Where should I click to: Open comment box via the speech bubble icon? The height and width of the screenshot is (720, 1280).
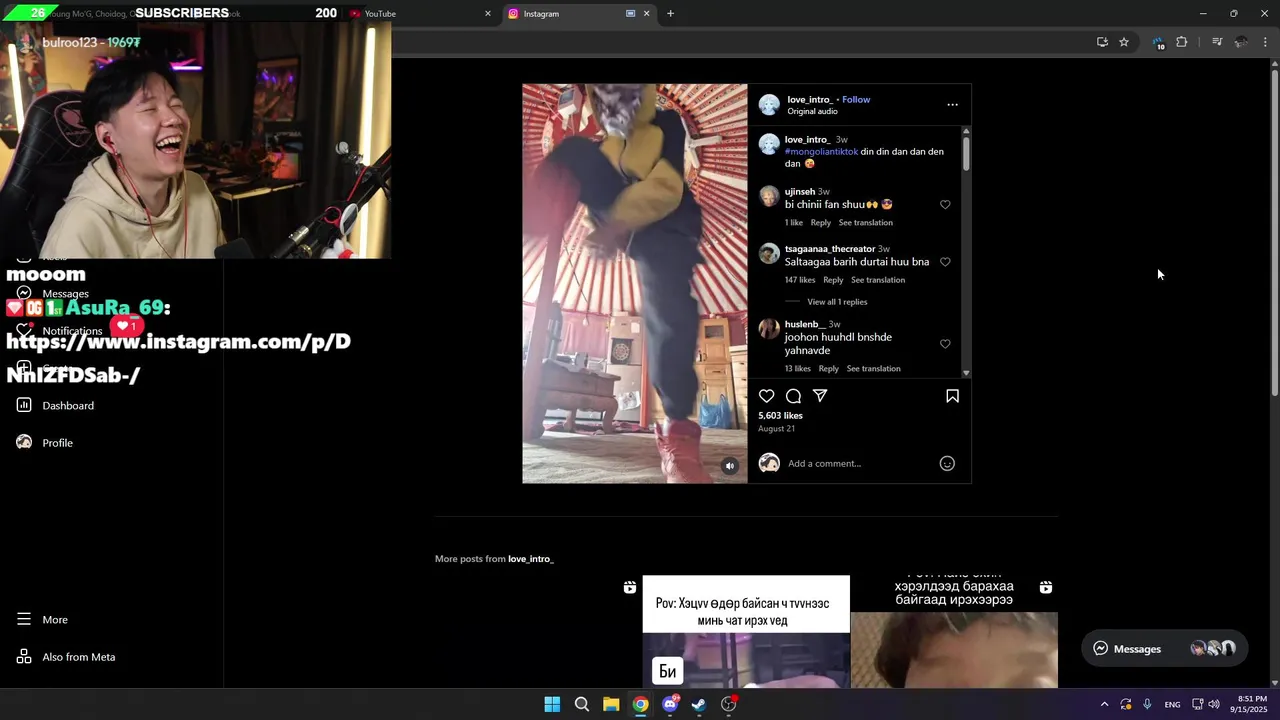[793, 396]
